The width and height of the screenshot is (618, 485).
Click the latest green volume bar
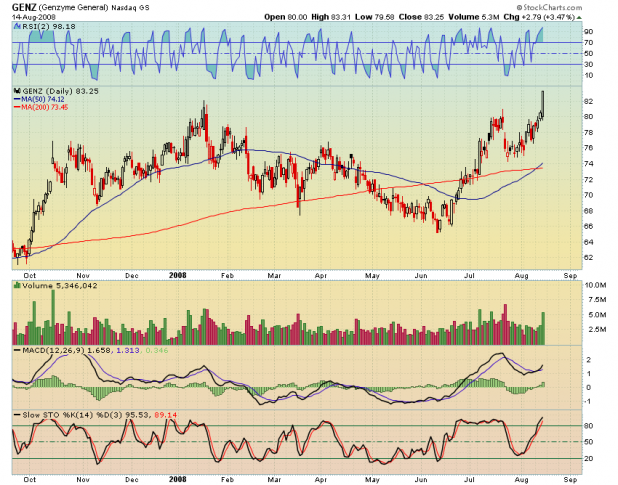point(543,329)
